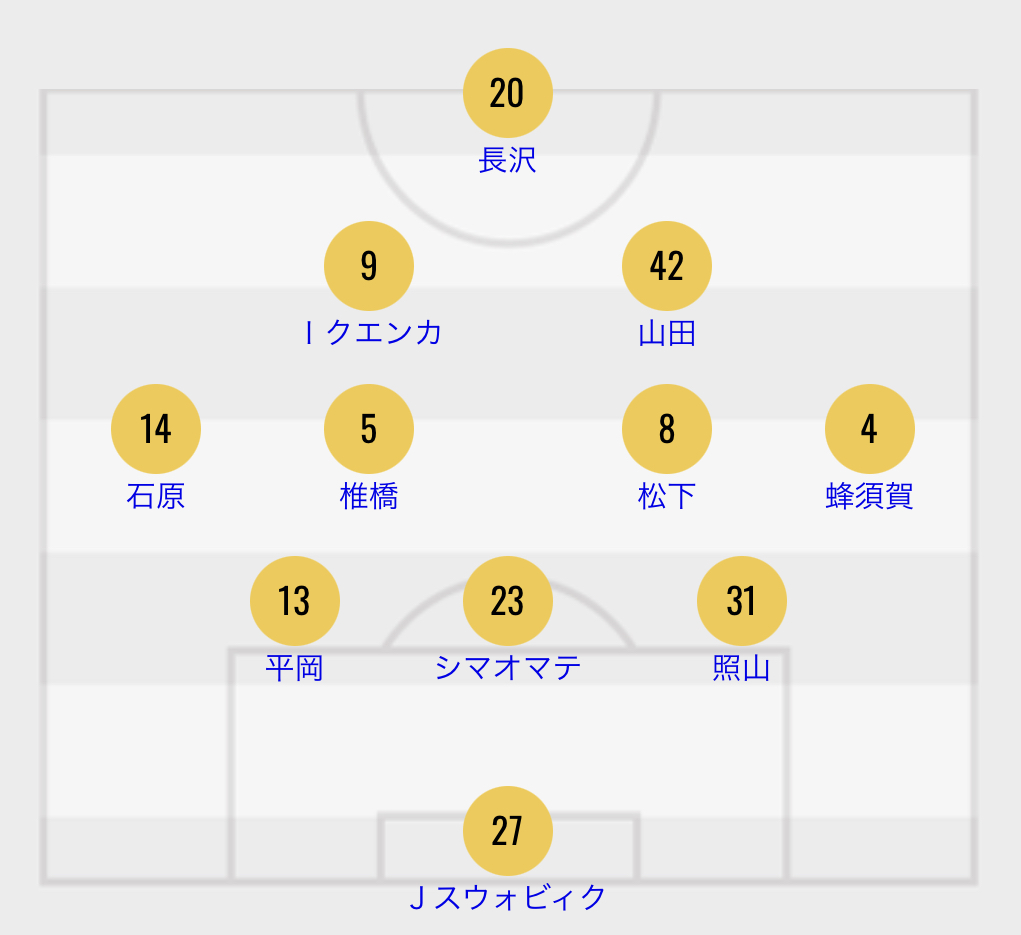
Task: Click the 山田 name link
Action: click(666, 333)
